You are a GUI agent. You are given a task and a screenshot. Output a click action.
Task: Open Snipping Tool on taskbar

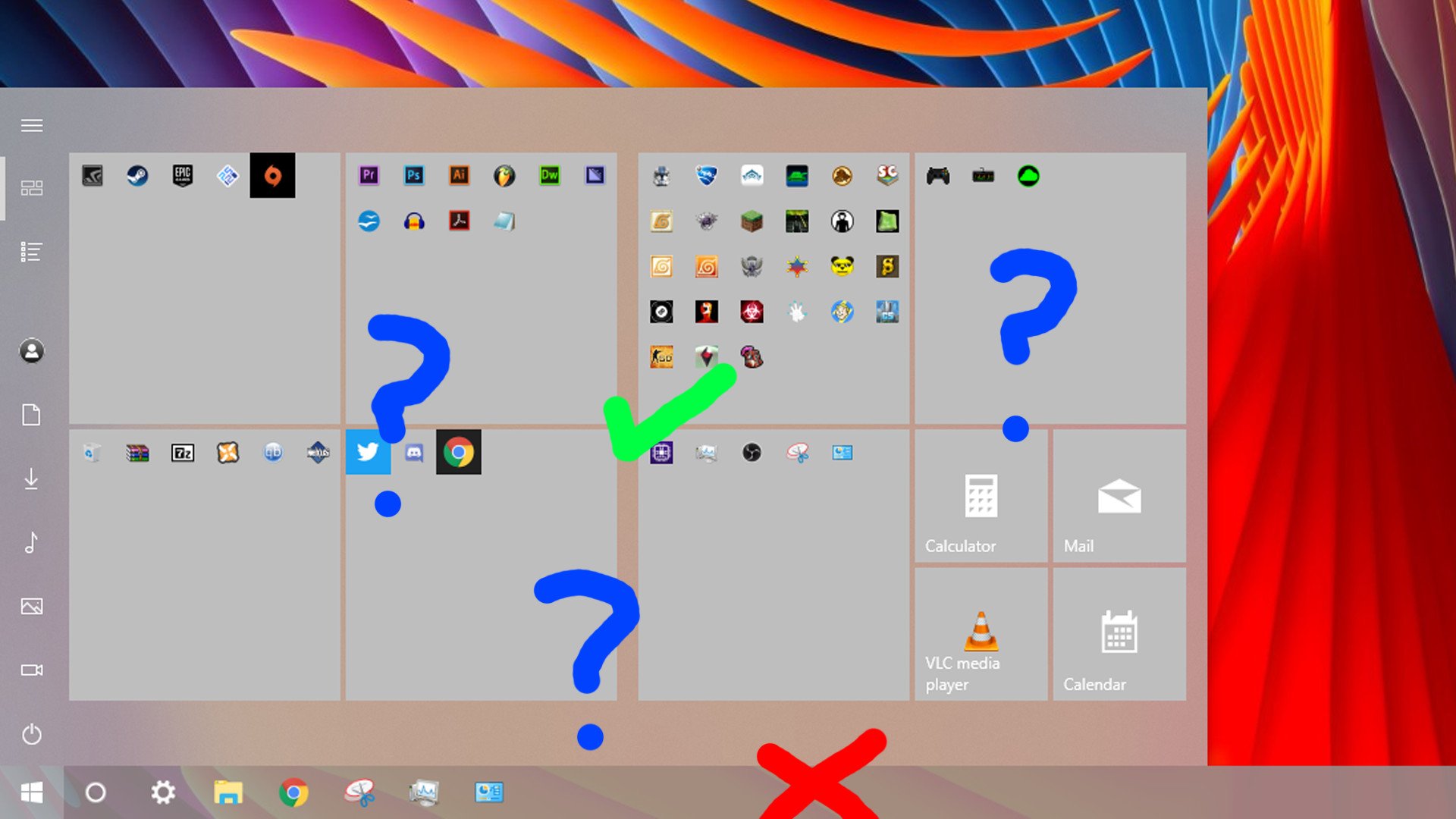point(359,793)
